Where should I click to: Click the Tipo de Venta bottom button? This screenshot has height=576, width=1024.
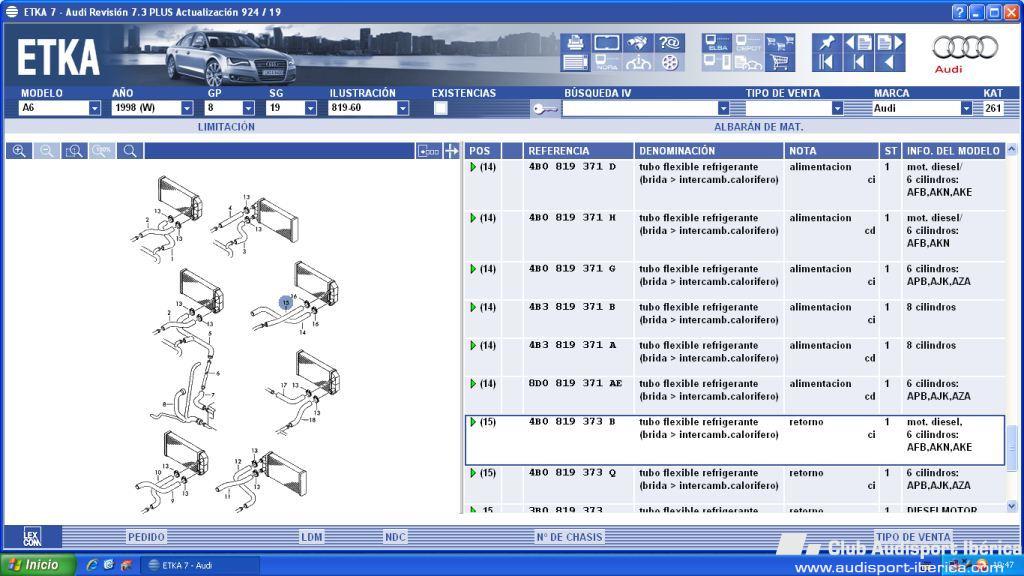coord(913,537)
